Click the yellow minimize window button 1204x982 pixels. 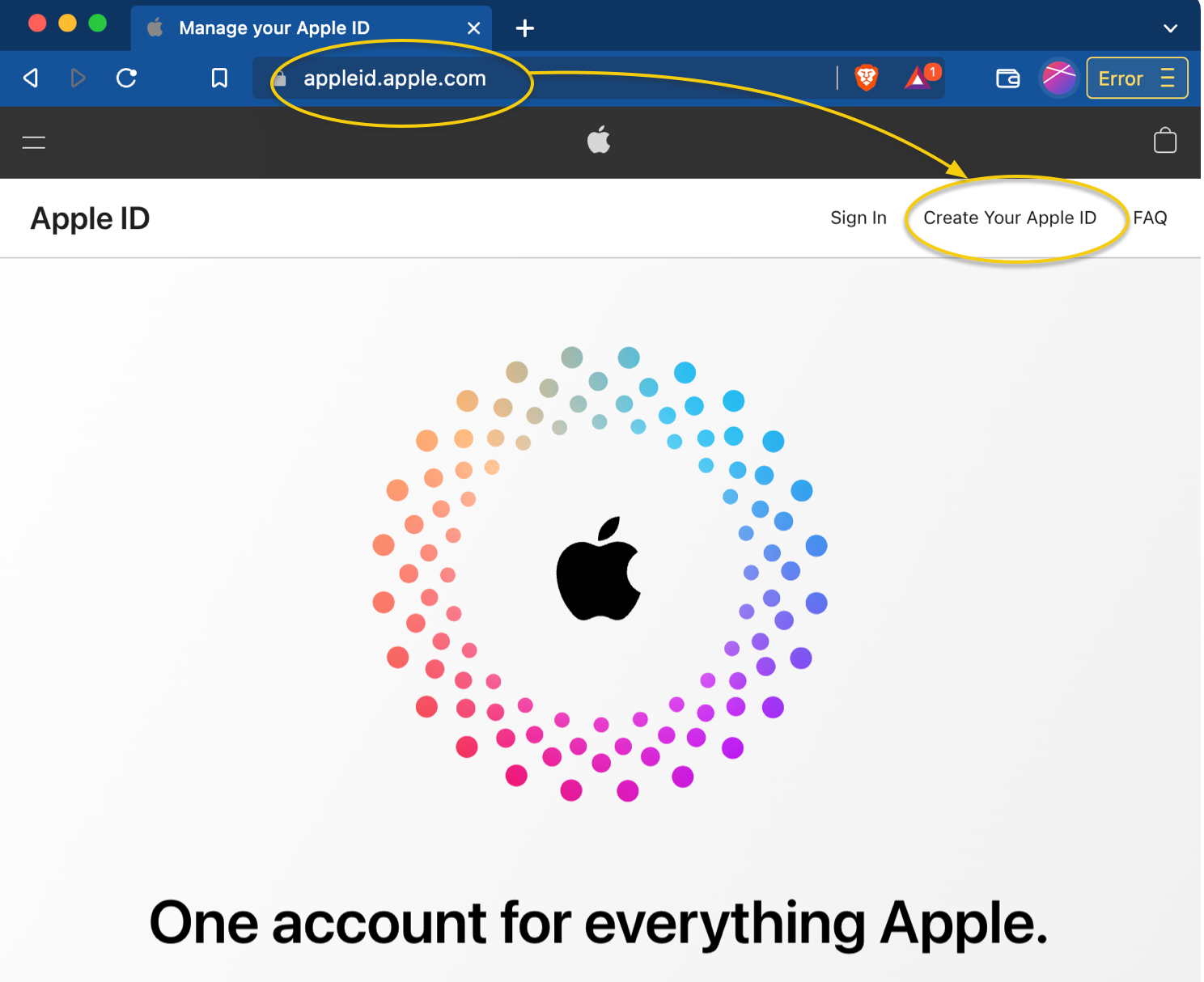[x=67, y=23]
